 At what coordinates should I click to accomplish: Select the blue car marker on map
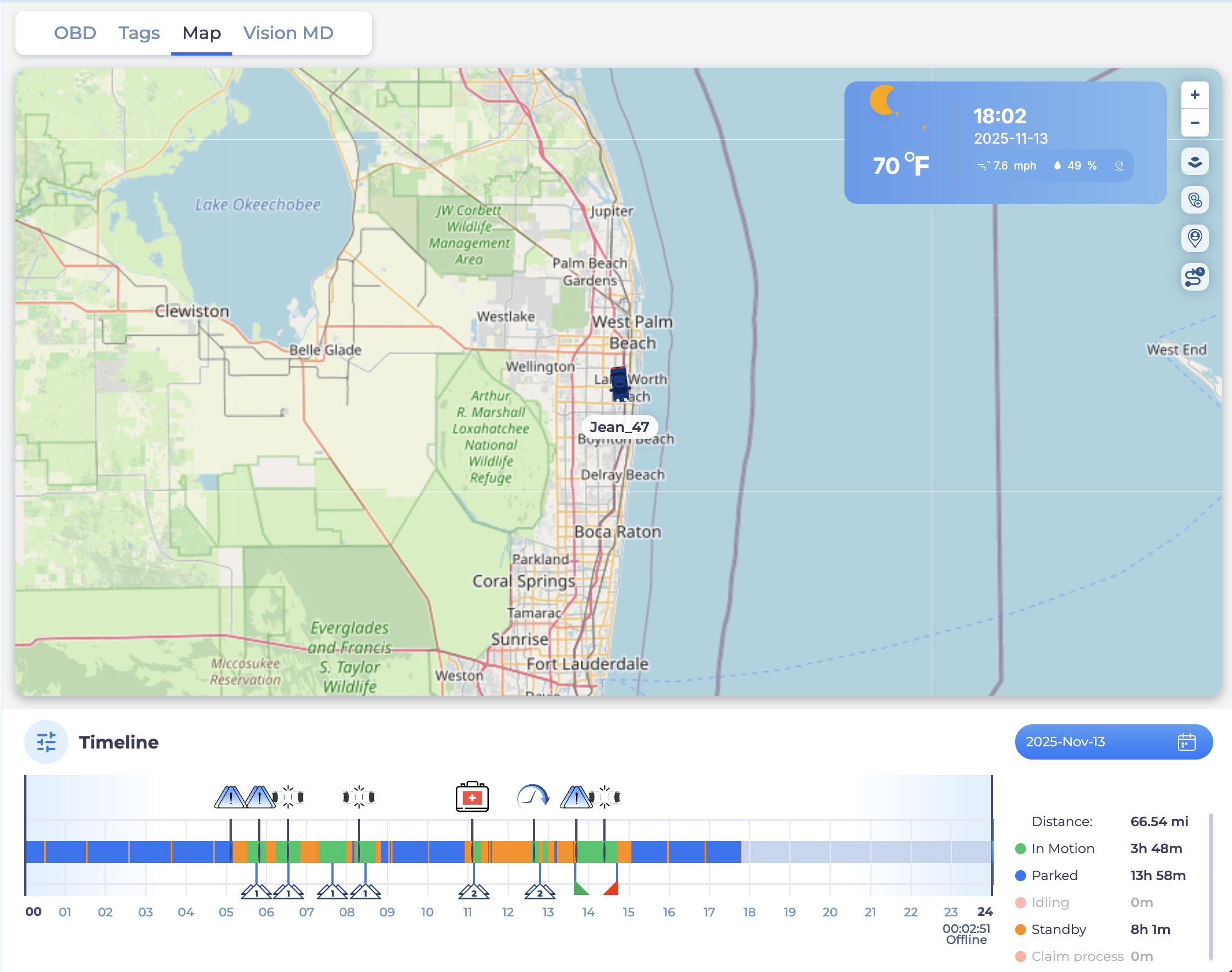pyautogui.click(x=619, y=384)
